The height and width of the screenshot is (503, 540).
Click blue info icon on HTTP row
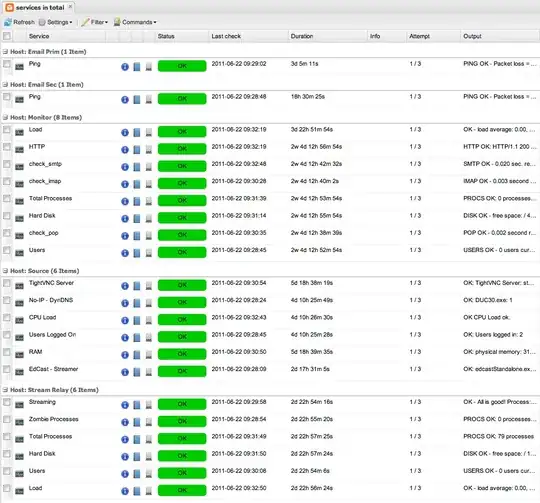[x=125, y=150]
